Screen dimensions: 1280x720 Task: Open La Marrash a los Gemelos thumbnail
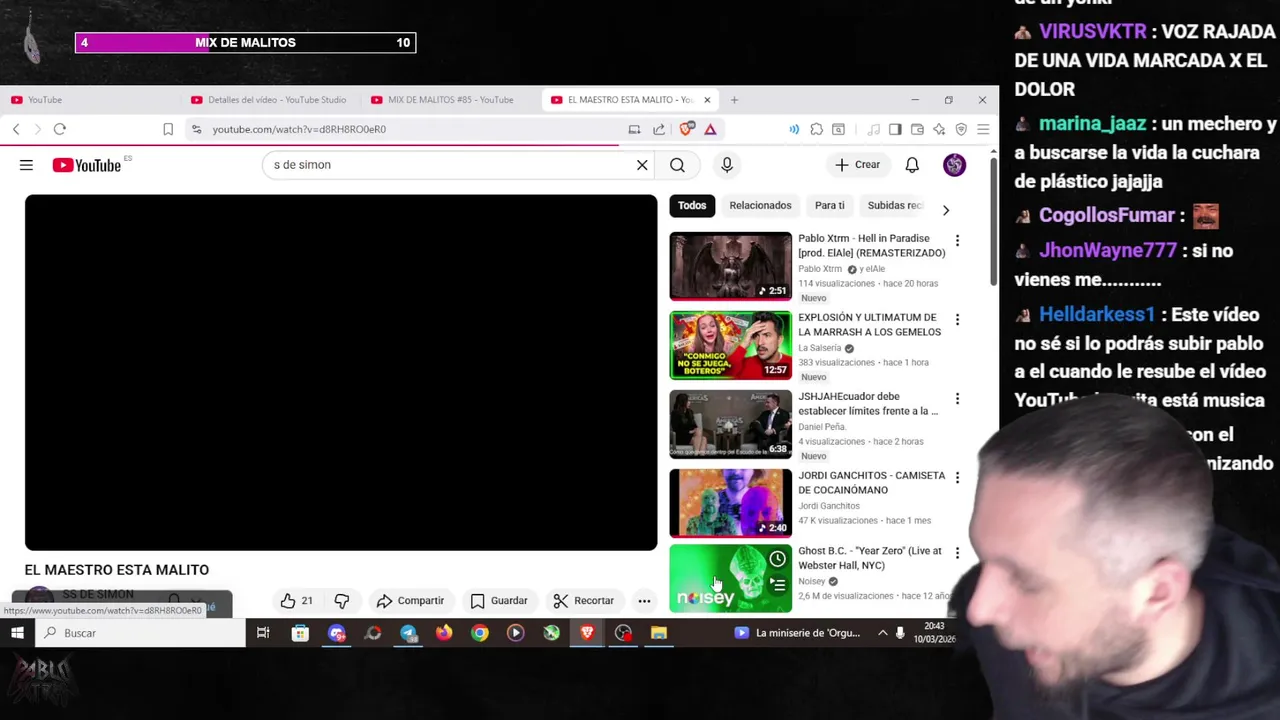tap(730, 345)
